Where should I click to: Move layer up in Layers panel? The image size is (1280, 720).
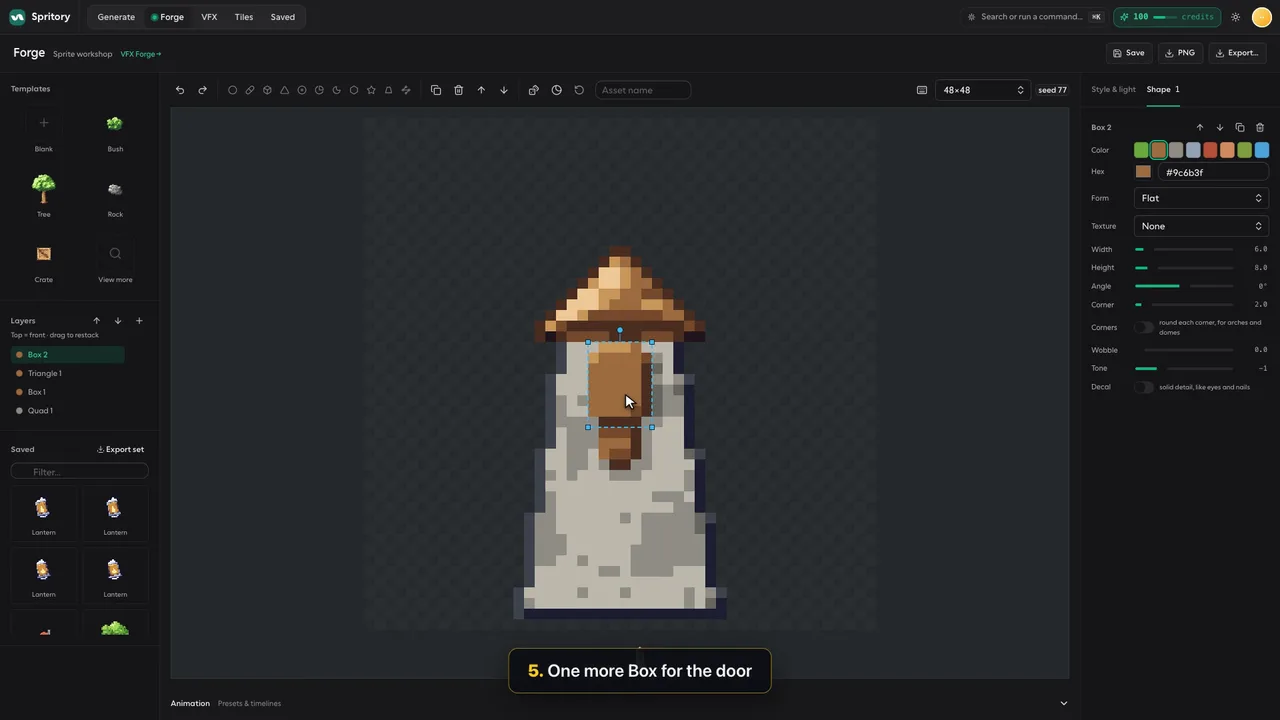(97, 321)
